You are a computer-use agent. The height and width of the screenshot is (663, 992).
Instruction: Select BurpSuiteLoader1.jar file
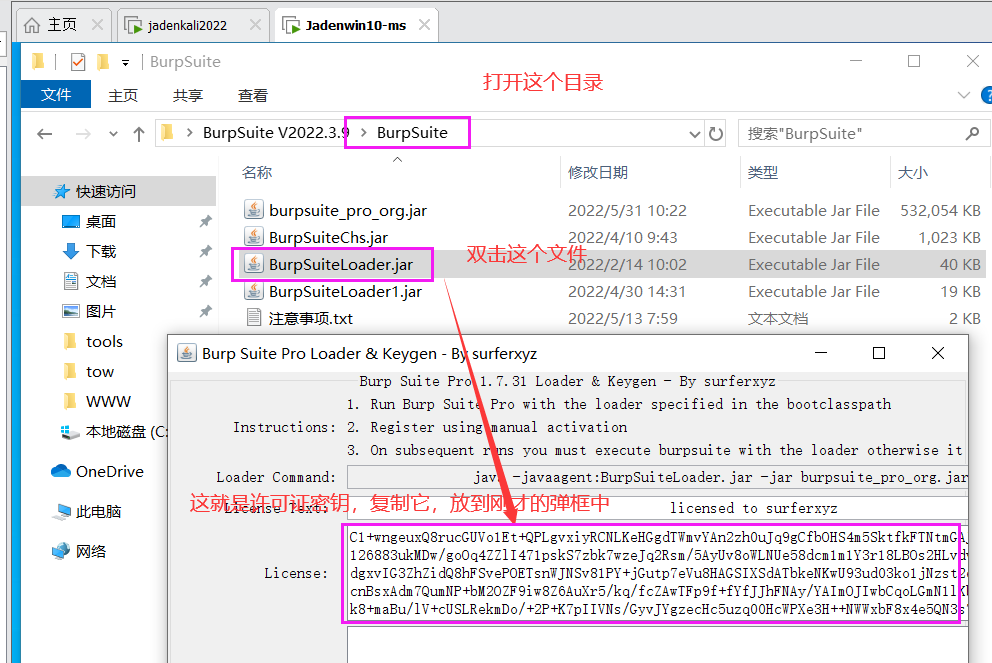click(x=345, y=292)
